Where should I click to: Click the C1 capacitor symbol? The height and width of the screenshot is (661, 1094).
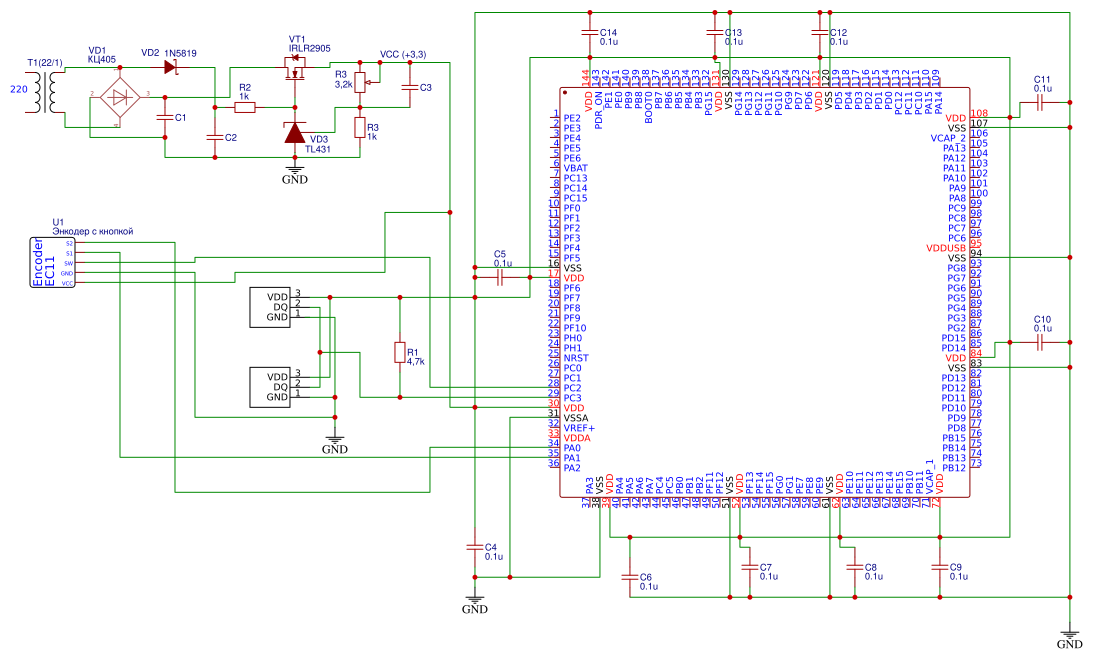tap(165, 117)
